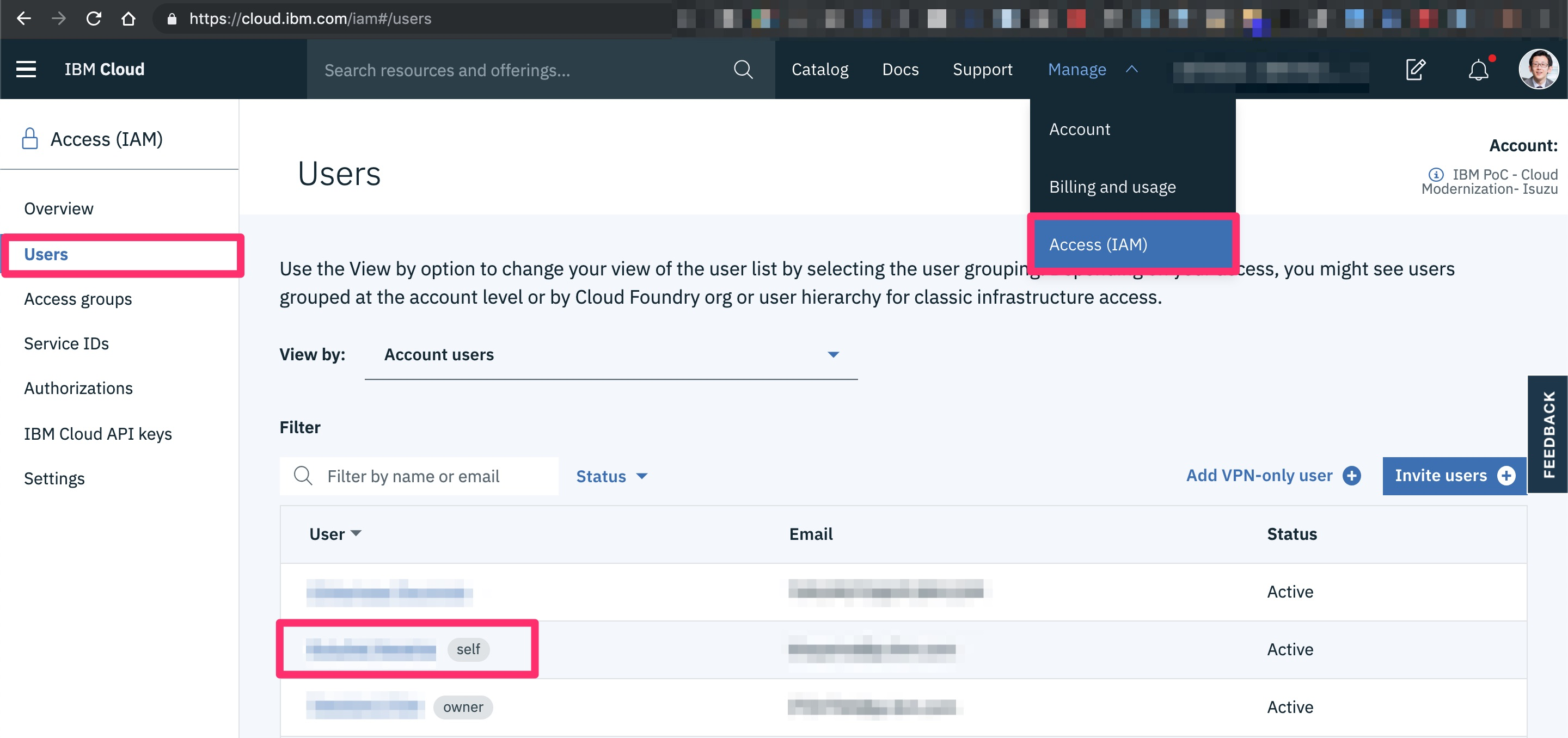
Task: Sort users by the User column arrow
Action: (357, 533)
